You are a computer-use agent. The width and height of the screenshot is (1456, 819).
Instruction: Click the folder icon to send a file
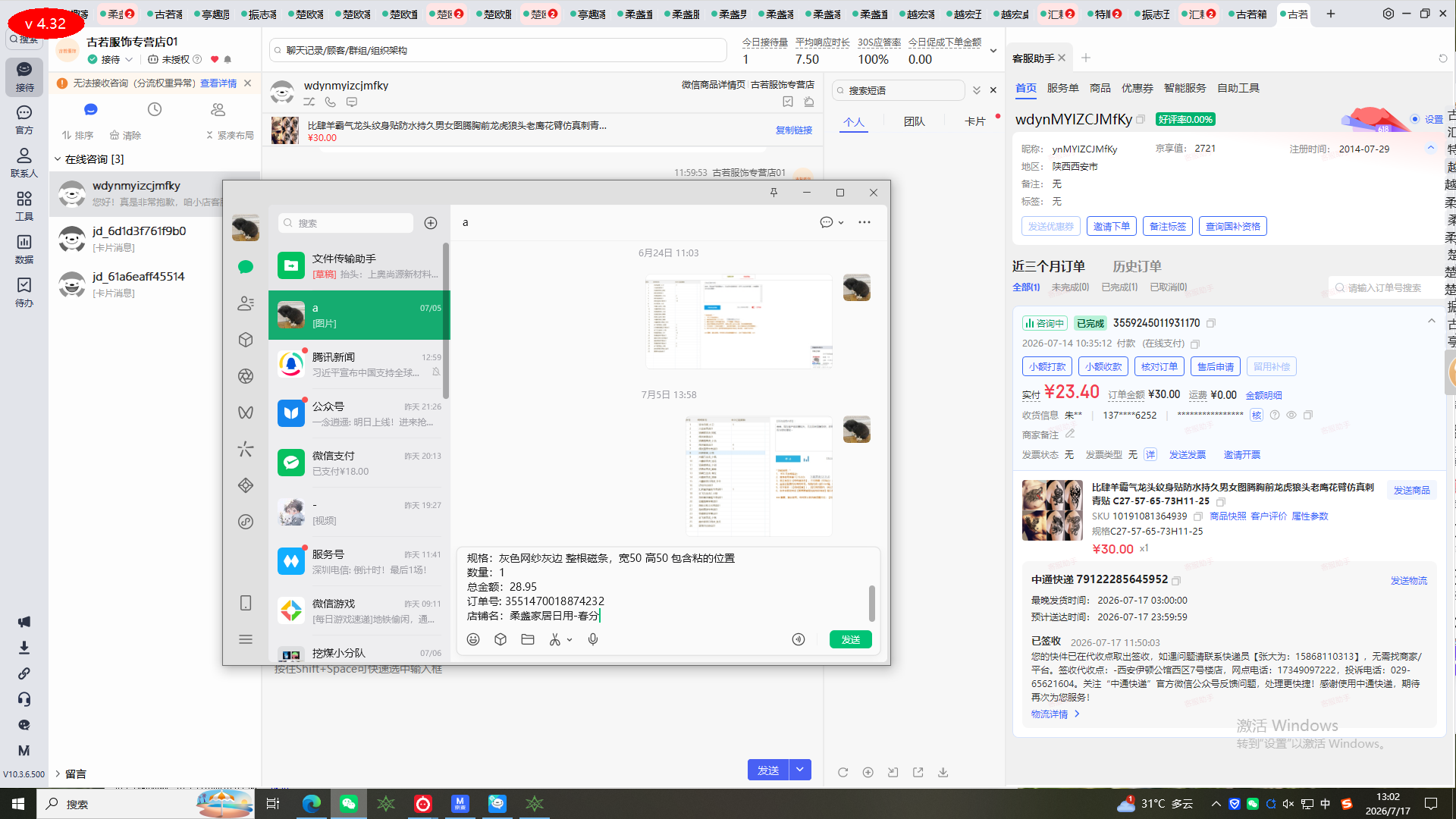pos(528,639)
